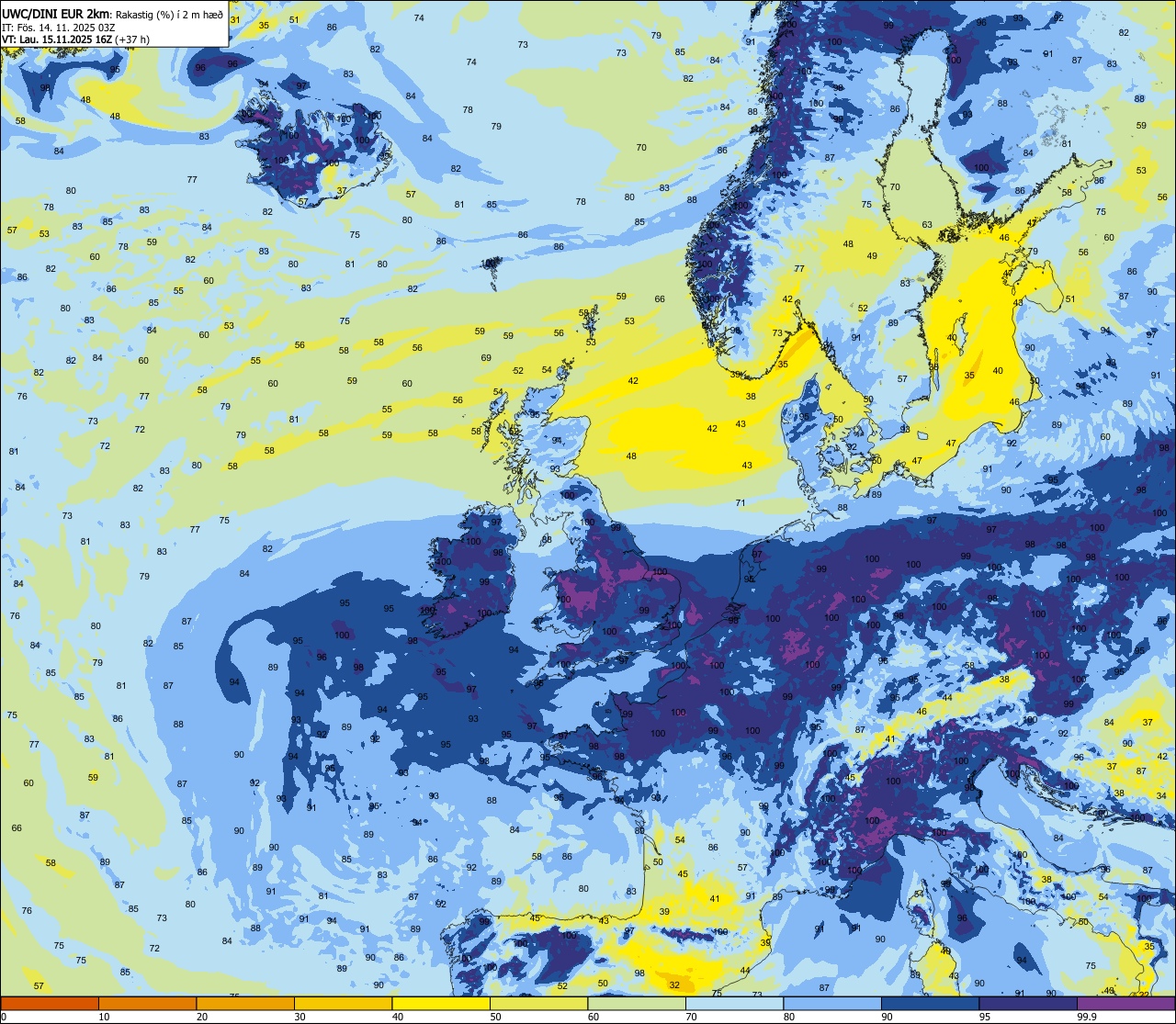The height and width of the screenshot is (1024, 1176).
Task: Click the legend label "60"
Action: 594,1017
